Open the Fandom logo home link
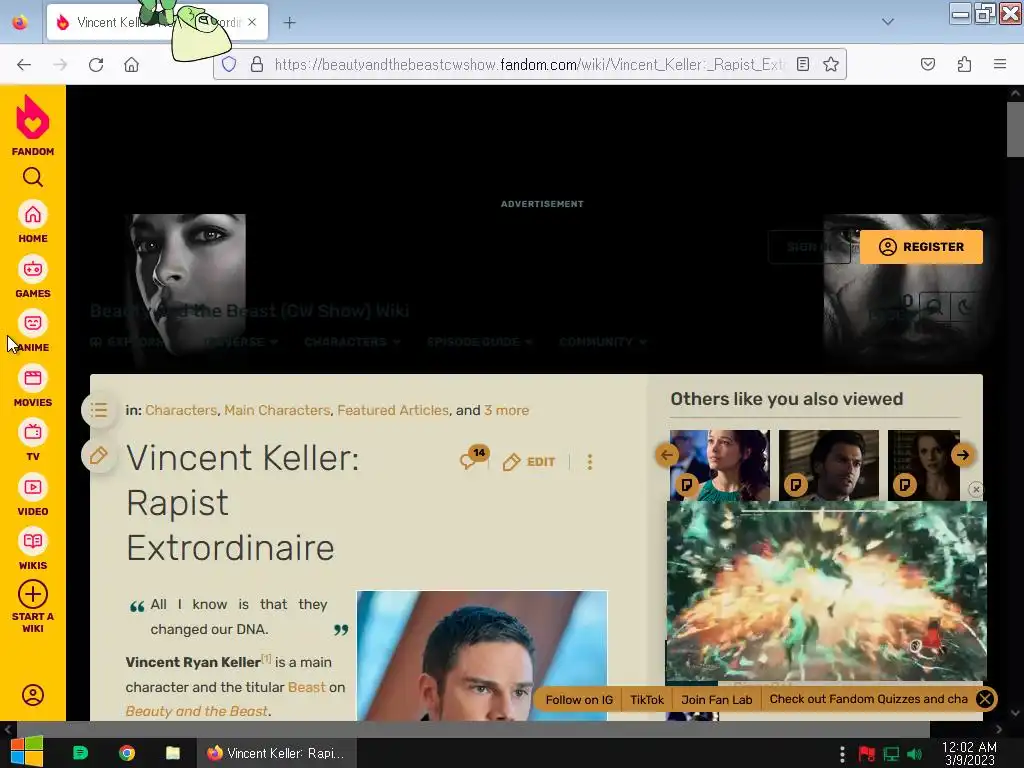Screen dimensions: 1024x768 (33, 125)
